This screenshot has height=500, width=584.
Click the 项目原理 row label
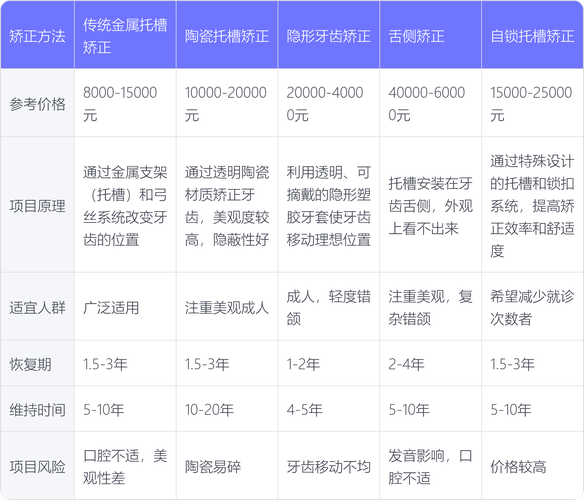[x=37, y=206]
